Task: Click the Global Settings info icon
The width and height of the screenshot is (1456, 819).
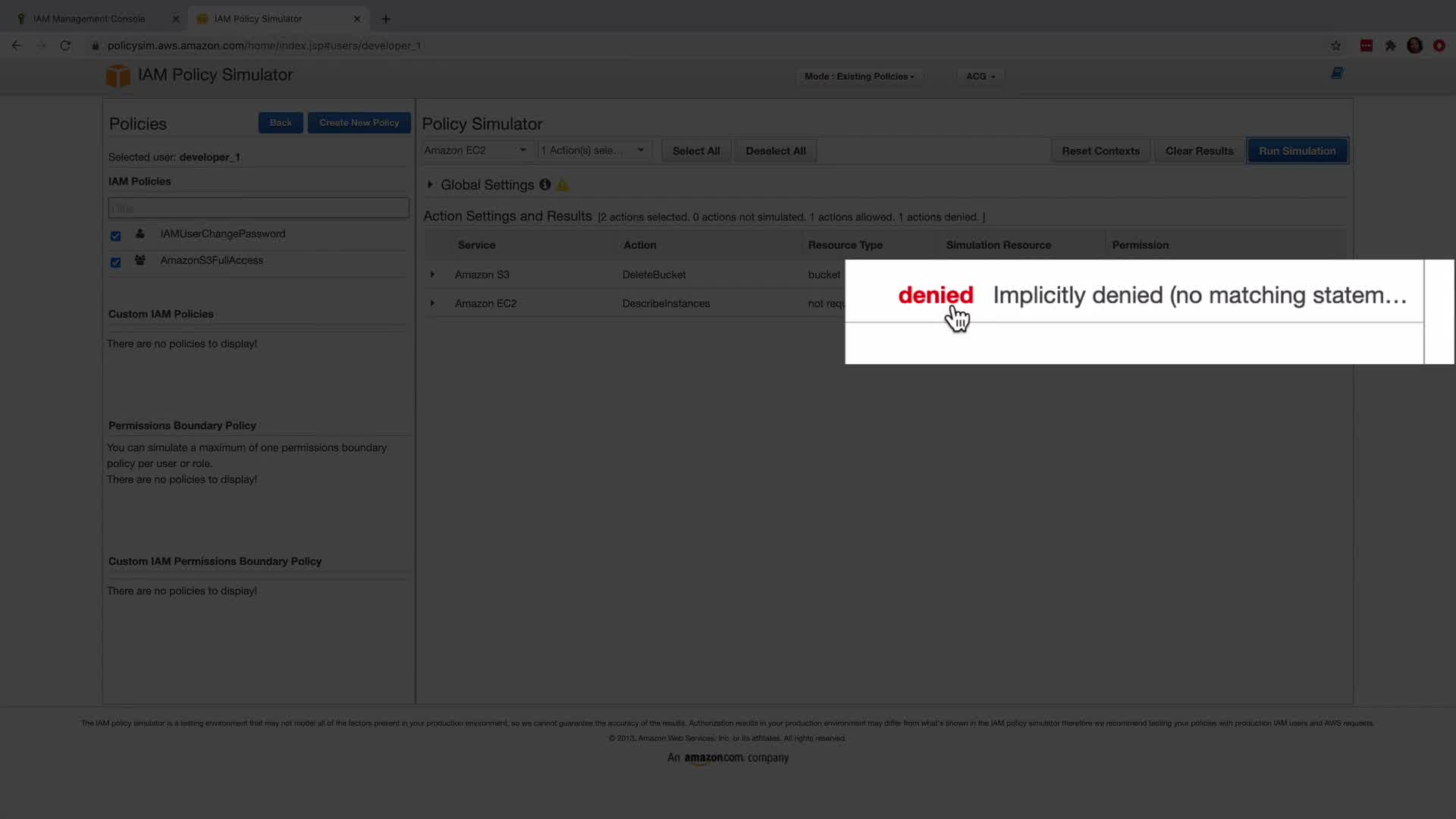Action: pos(544,184)
